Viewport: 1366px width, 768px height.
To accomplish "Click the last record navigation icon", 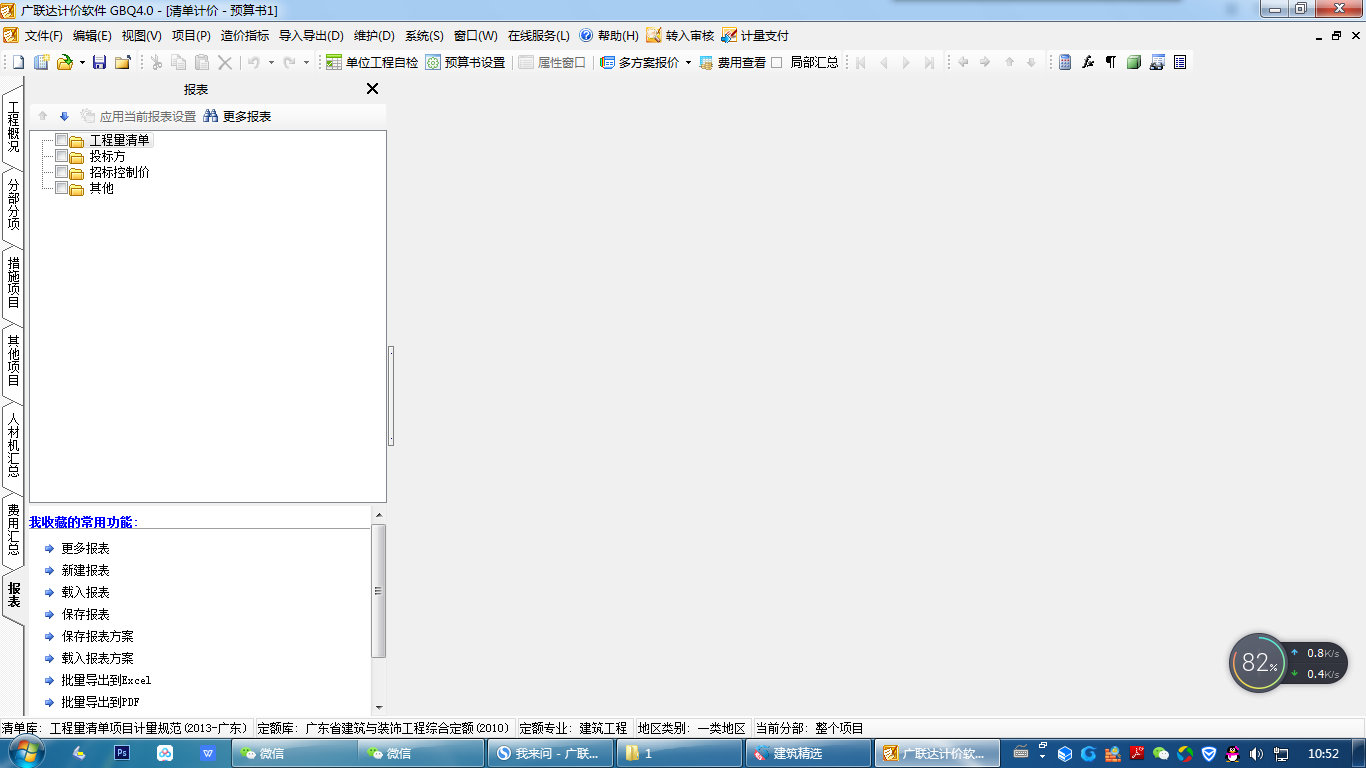I will click(929, 62).
